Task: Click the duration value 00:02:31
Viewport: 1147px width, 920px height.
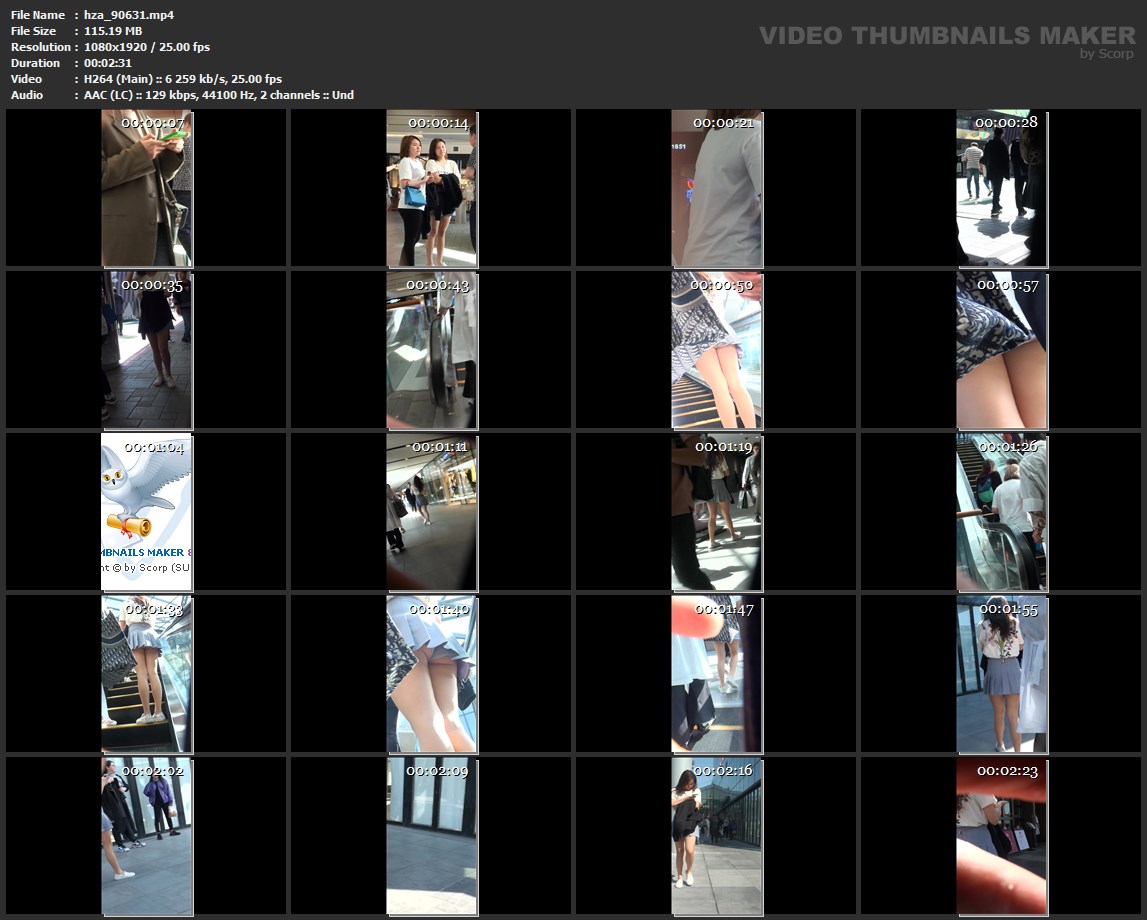Action: 108,63
